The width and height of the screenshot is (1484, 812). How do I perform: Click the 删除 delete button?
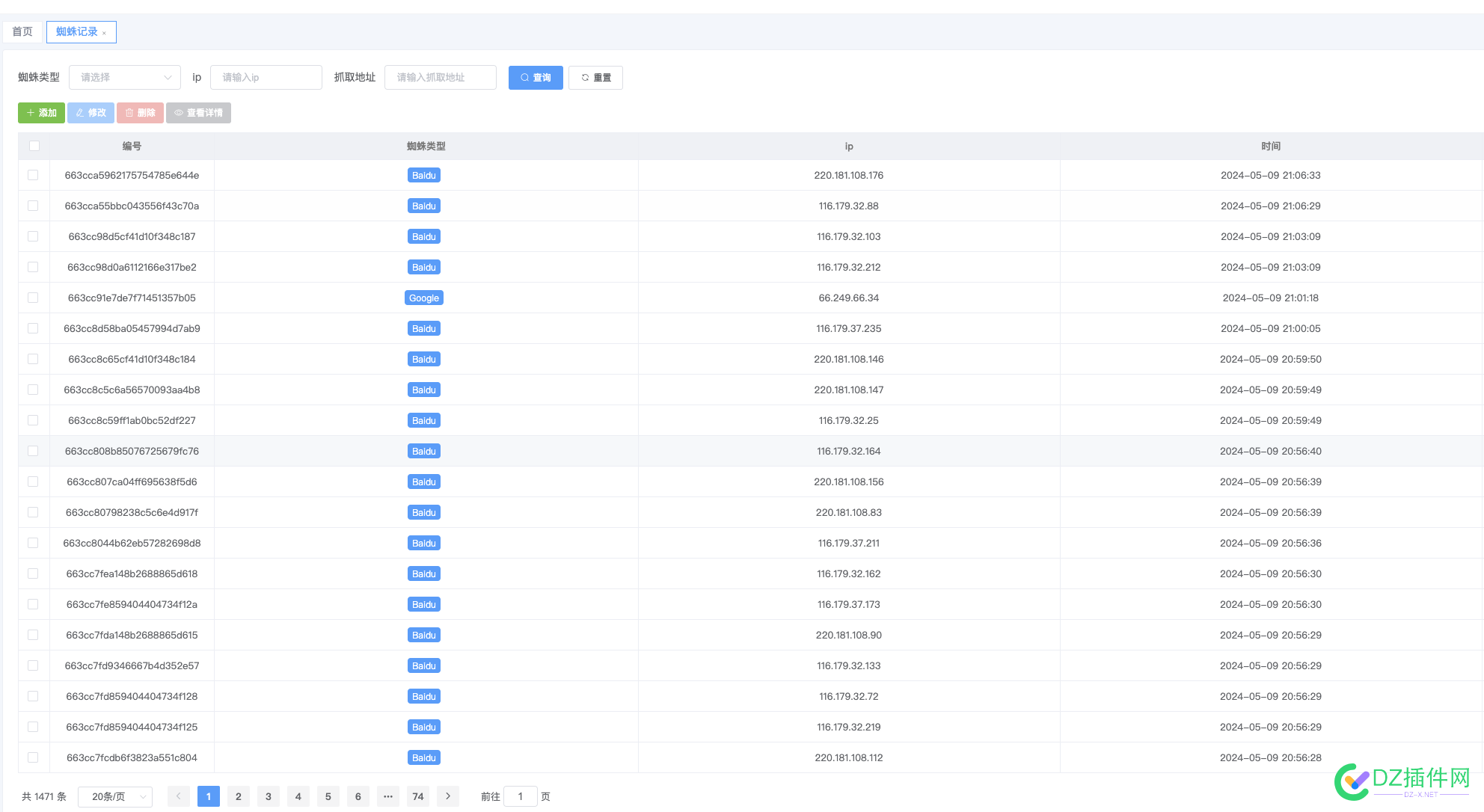point(140,113)
